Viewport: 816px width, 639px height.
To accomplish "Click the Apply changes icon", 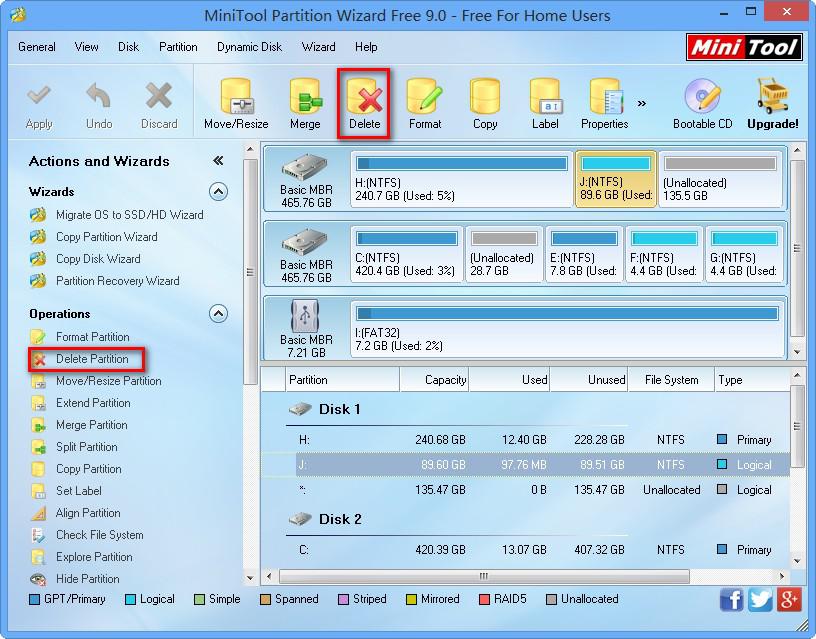I will 39,100.
